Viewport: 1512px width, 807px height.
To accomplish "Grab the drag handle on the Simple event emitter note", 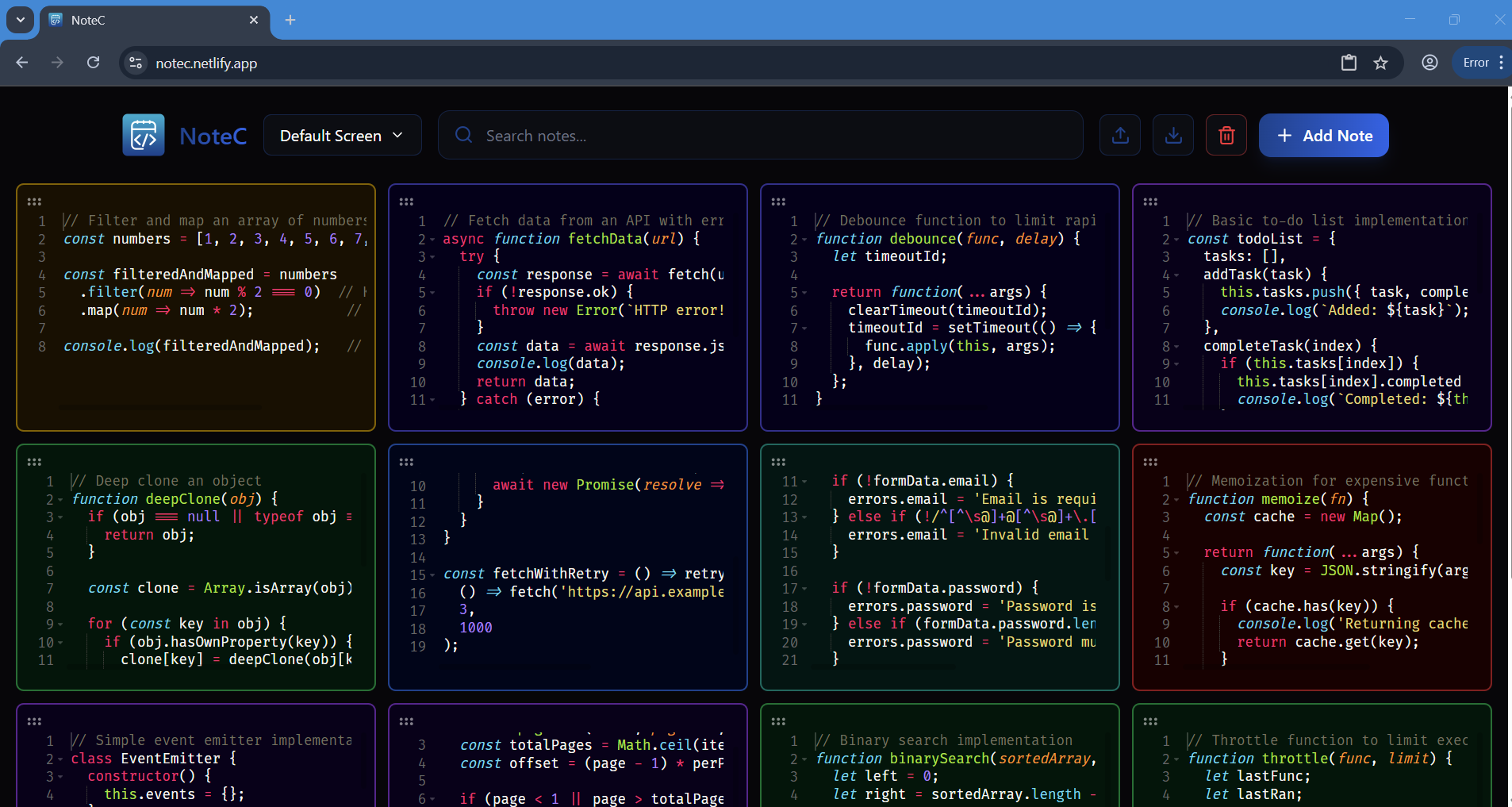I will [34, 721].
